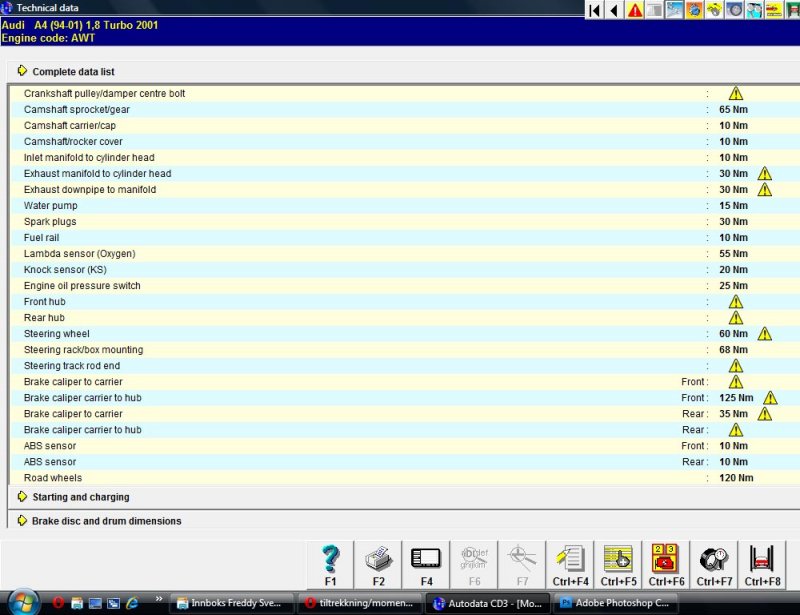This screenshot has height=615, width=800.
Task: Open the Innboks Freddy taskbar window
Action: click(x=232, y=603)
